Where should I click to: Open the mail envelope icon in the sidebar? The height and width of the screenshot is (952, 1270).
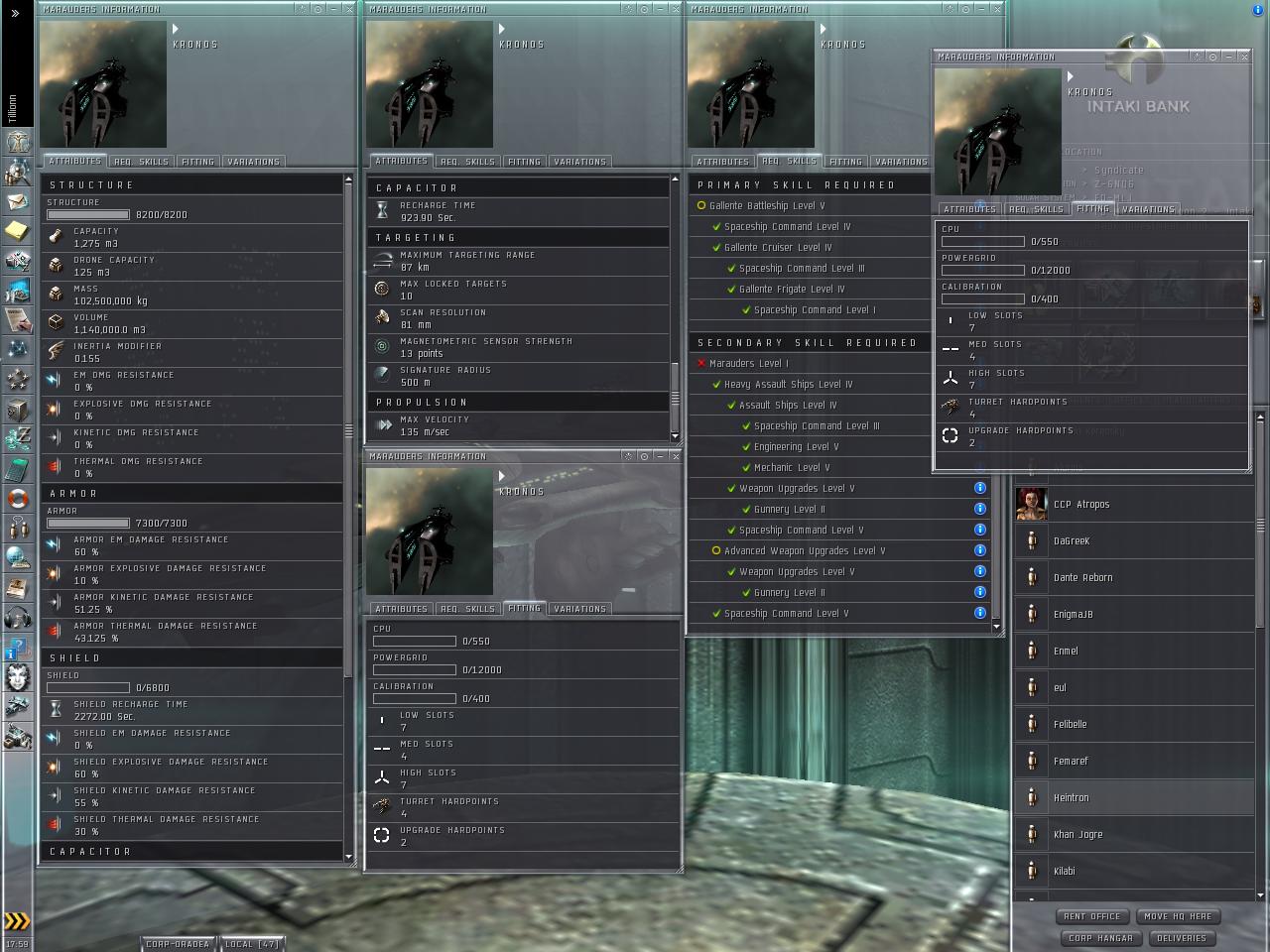(x=17, y=201)
